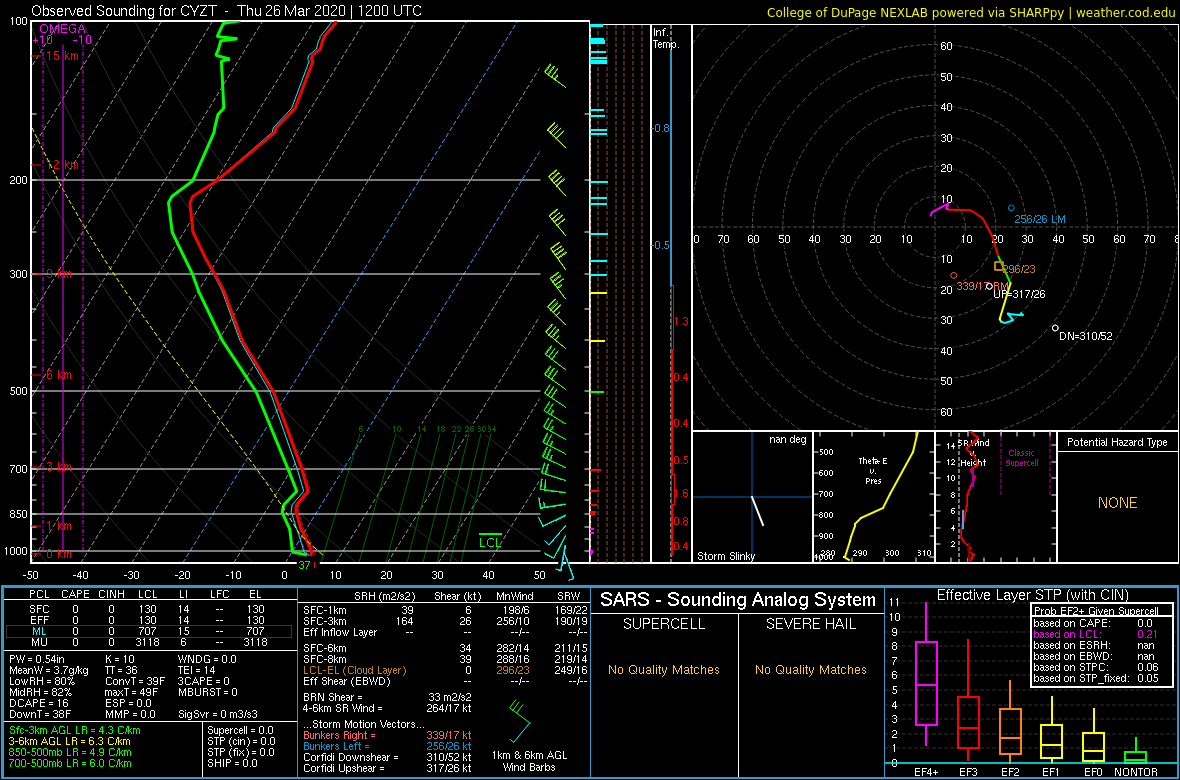
Task: Click the NONE hazard type value
Action: pos(1117,503)
